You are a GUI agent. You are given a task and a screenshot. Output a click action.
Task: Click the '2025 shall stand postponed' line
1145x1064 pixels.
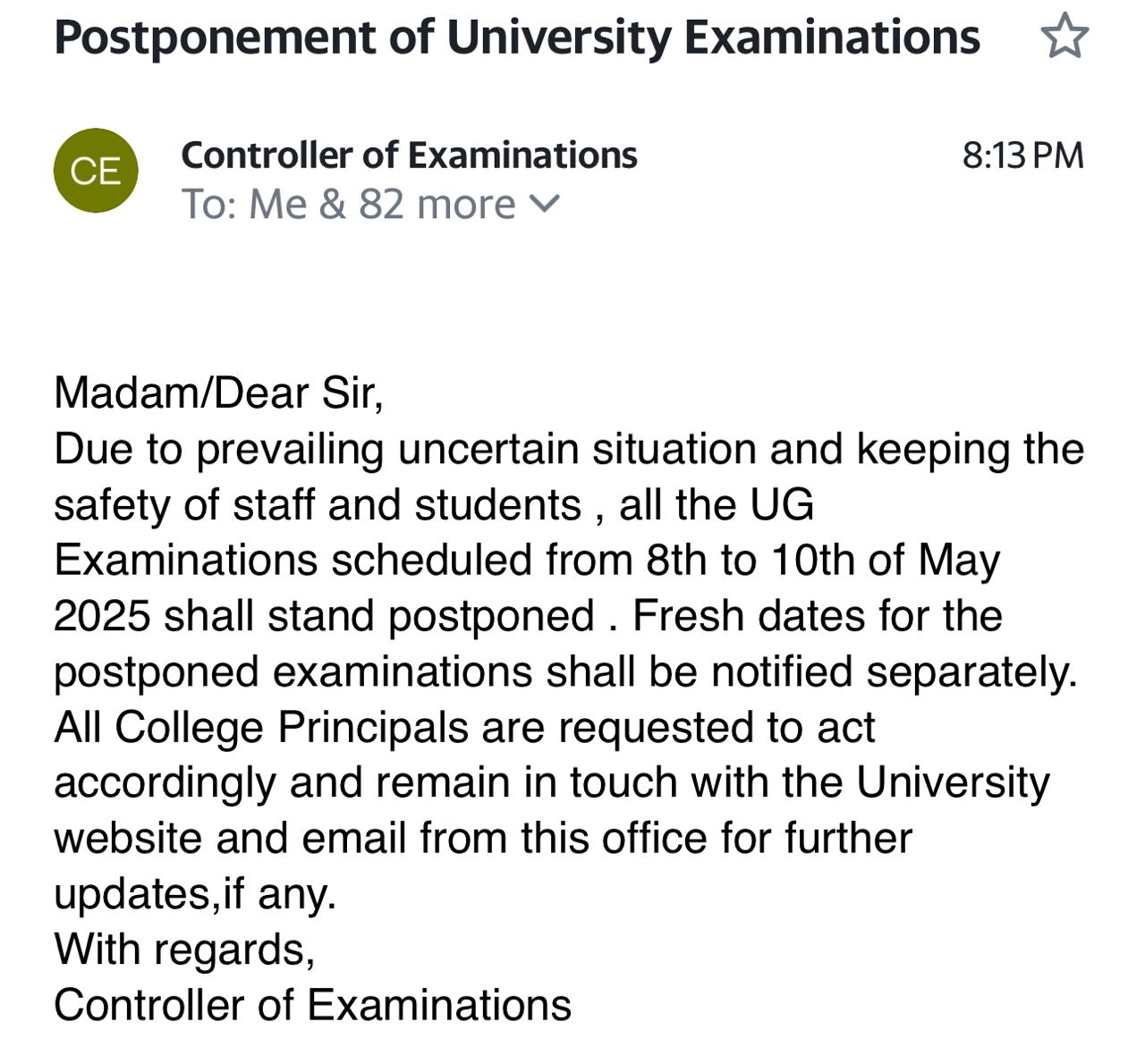coord(528,617)
